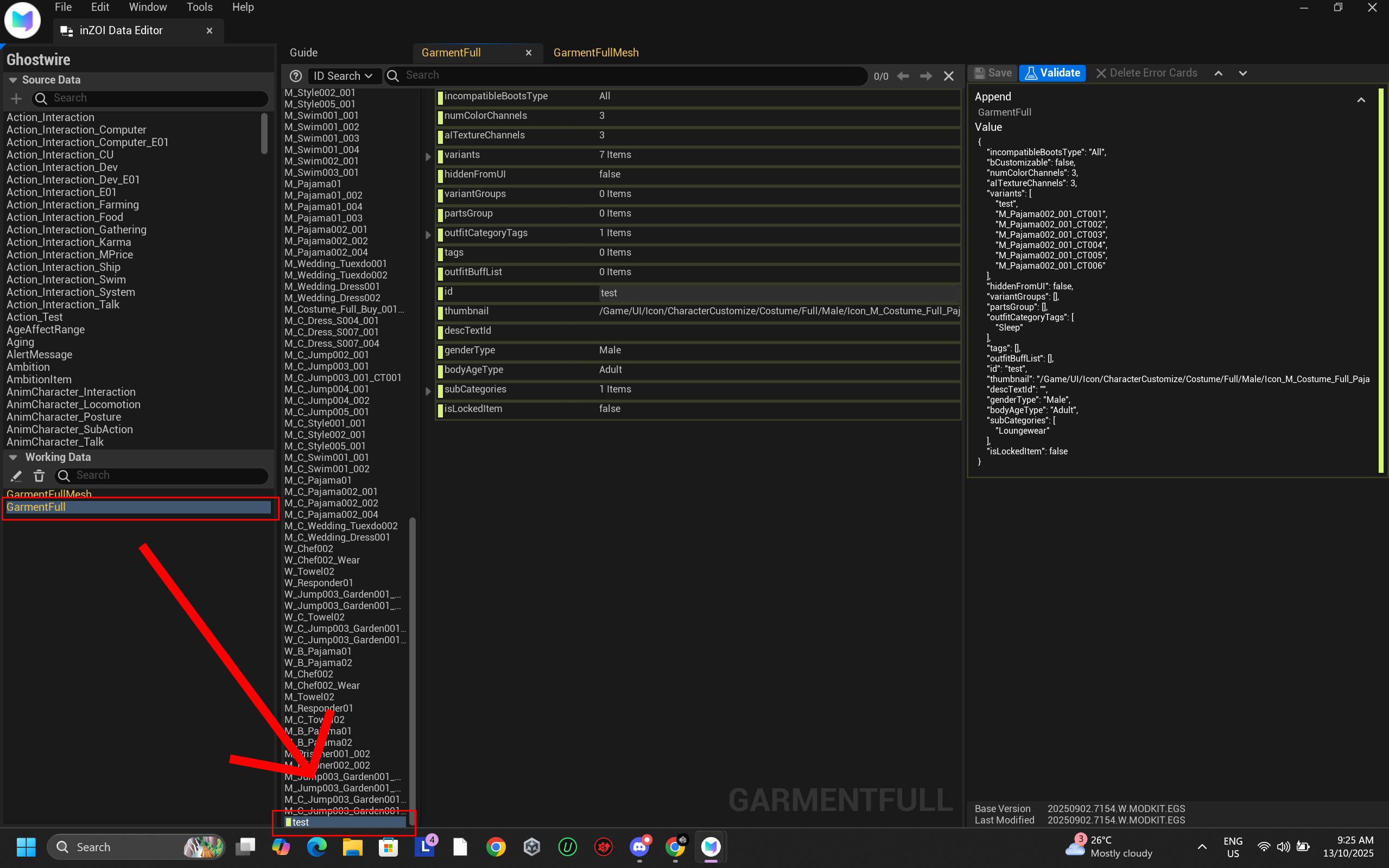Collapse the Working Data section

[x=12, y=458]
